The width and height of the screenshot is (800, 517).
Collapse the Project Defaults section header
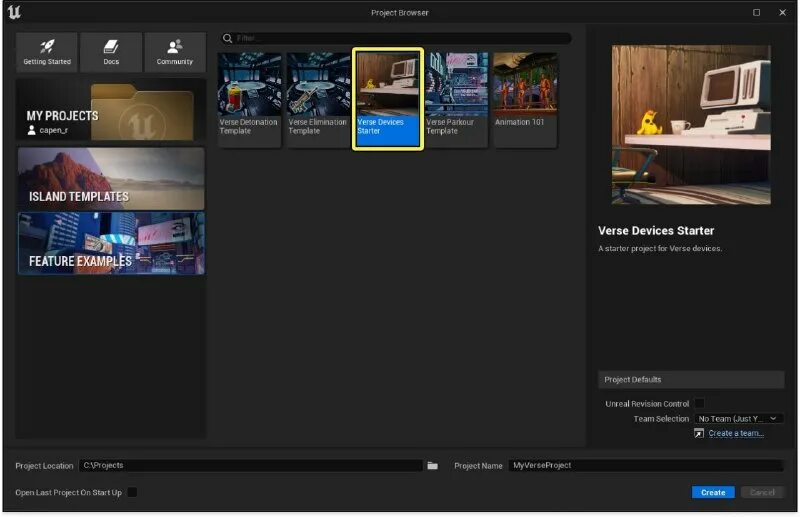point(691,380)
